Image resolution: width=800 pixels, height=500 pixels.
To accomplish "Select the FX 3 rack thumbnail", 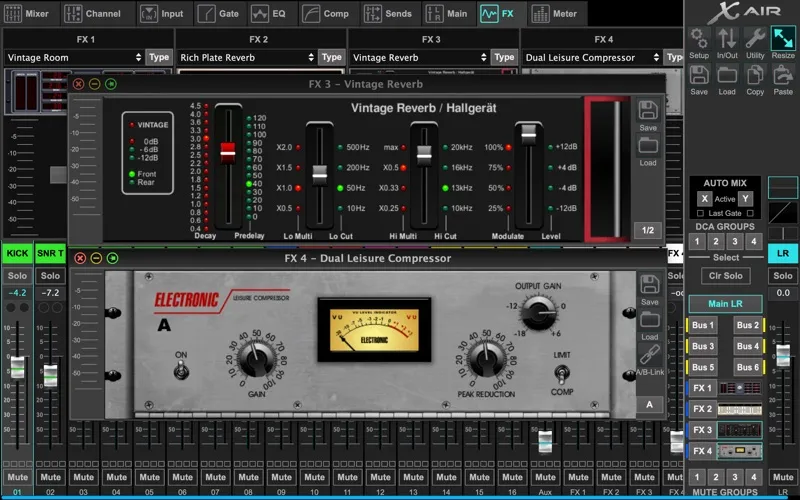I will [x=740, y=430].
